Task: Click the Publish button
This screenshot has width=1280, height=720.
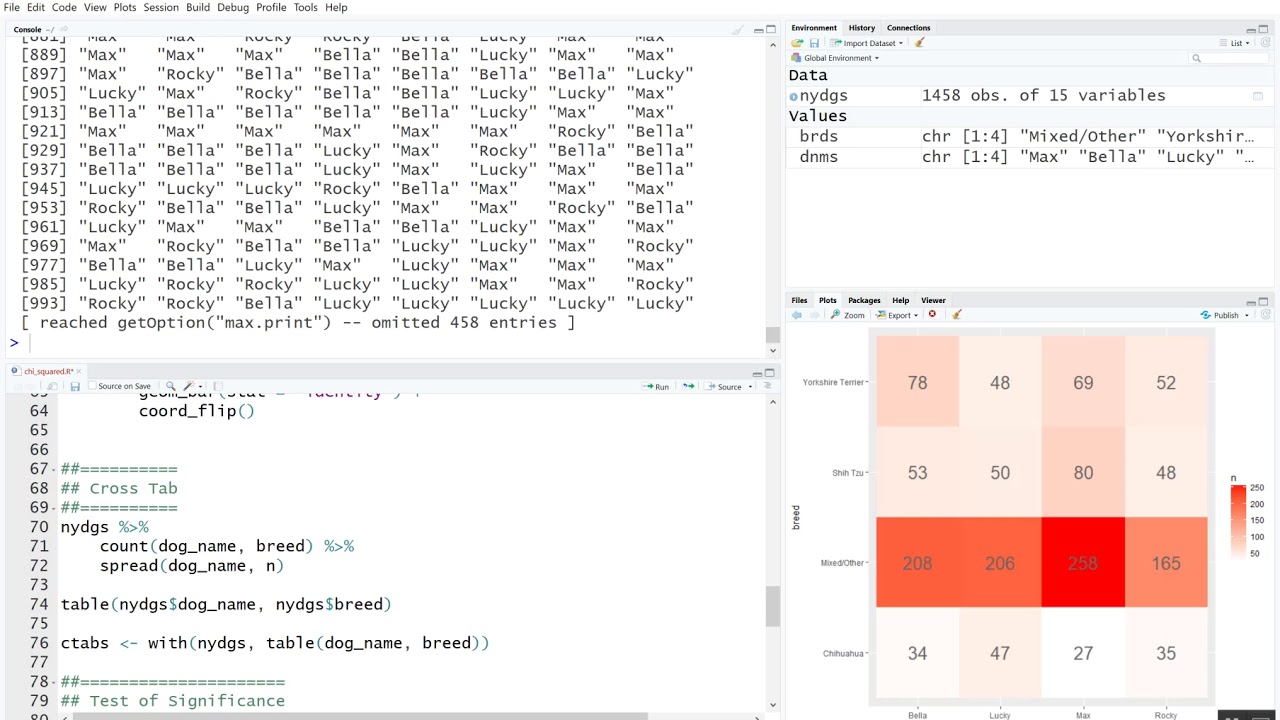Action: pos(1219,315)
